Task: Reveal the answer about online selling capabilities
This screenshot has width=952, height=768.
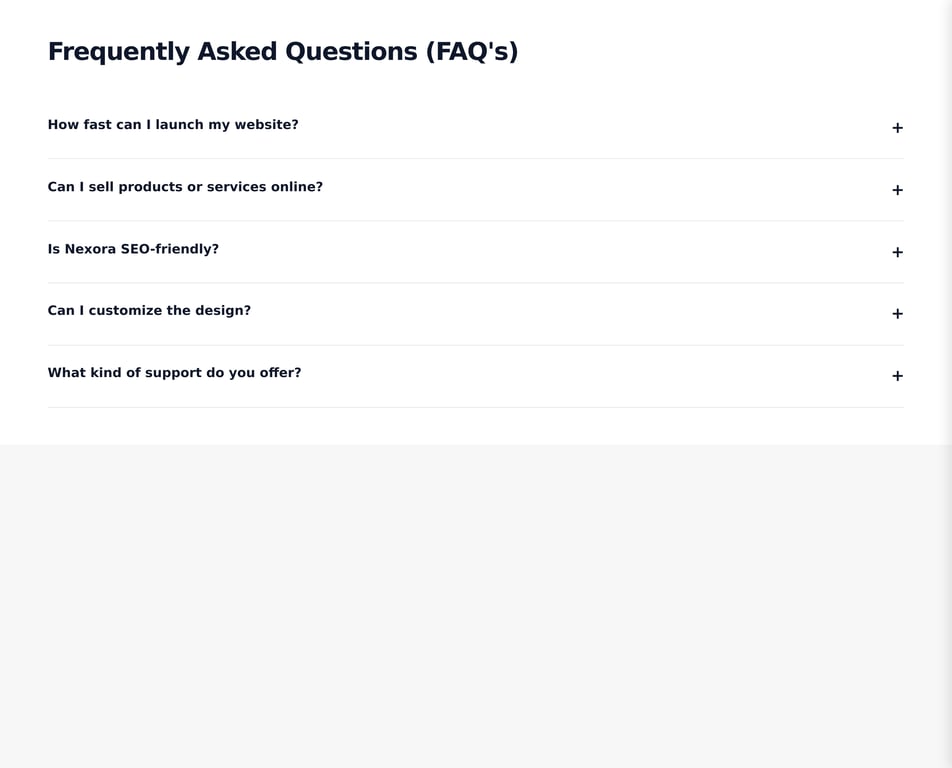Action: (475, 187)
